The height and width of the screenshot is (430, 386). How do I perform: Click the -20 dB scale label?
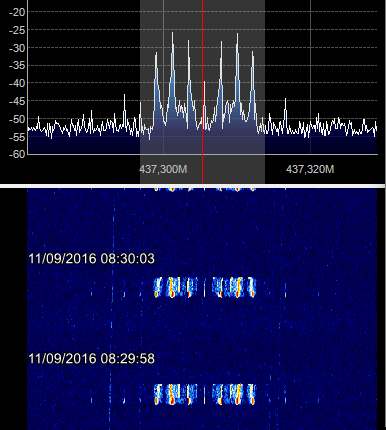pyautogui.click(x=17, y=12)
